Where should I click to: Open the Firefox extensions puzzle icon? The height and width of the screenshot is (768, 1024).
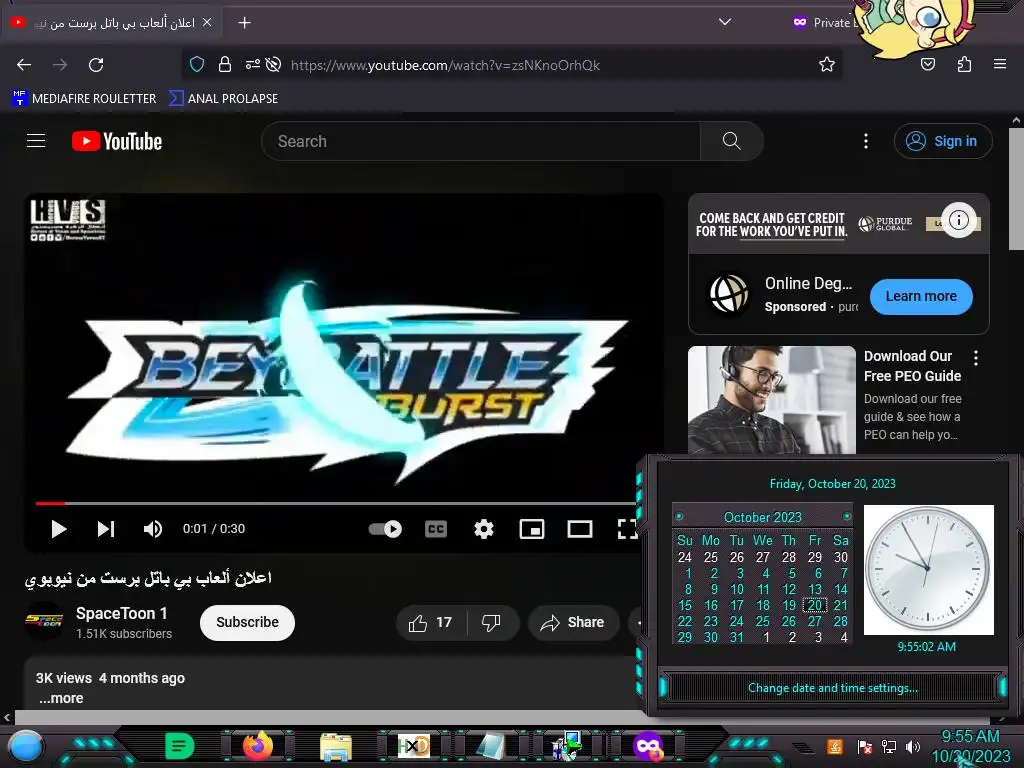[x=964, y=64]
